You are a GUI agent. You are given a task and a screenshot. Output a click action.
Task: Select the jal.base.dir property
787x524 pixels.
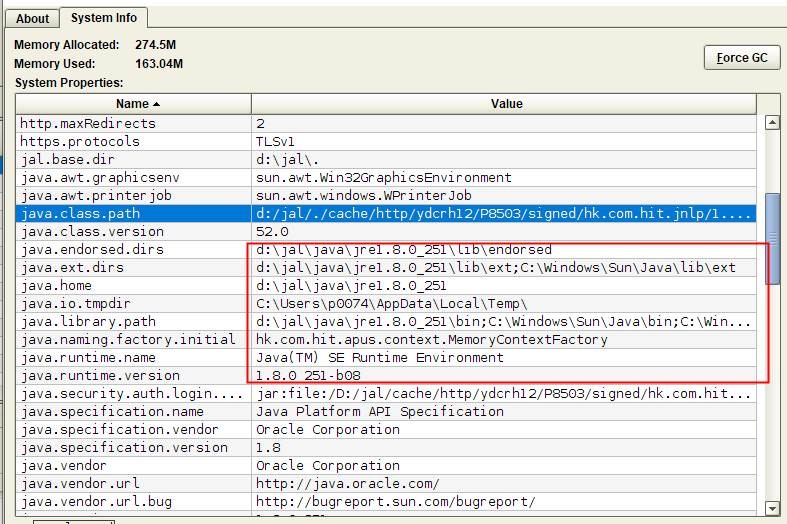pyautogui.click(x=68, y=160)
